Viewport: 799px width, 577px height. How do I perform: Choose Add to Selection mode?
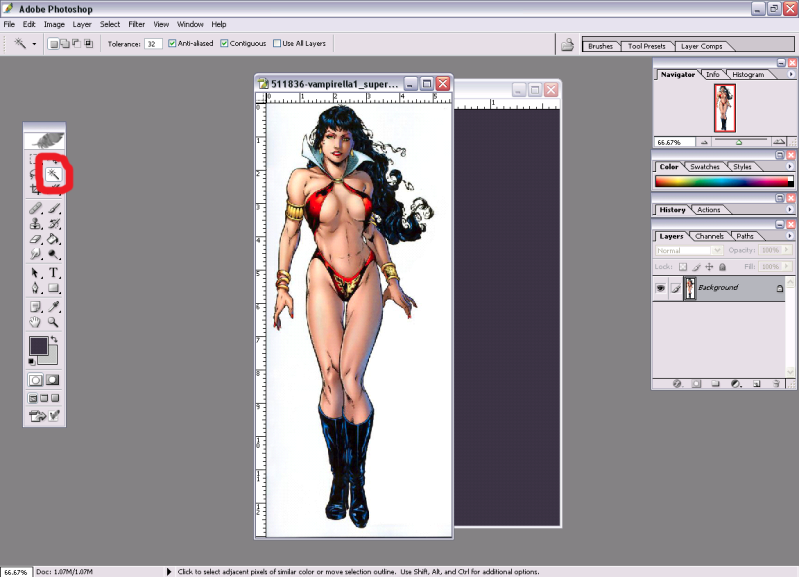tap(65, 44)
